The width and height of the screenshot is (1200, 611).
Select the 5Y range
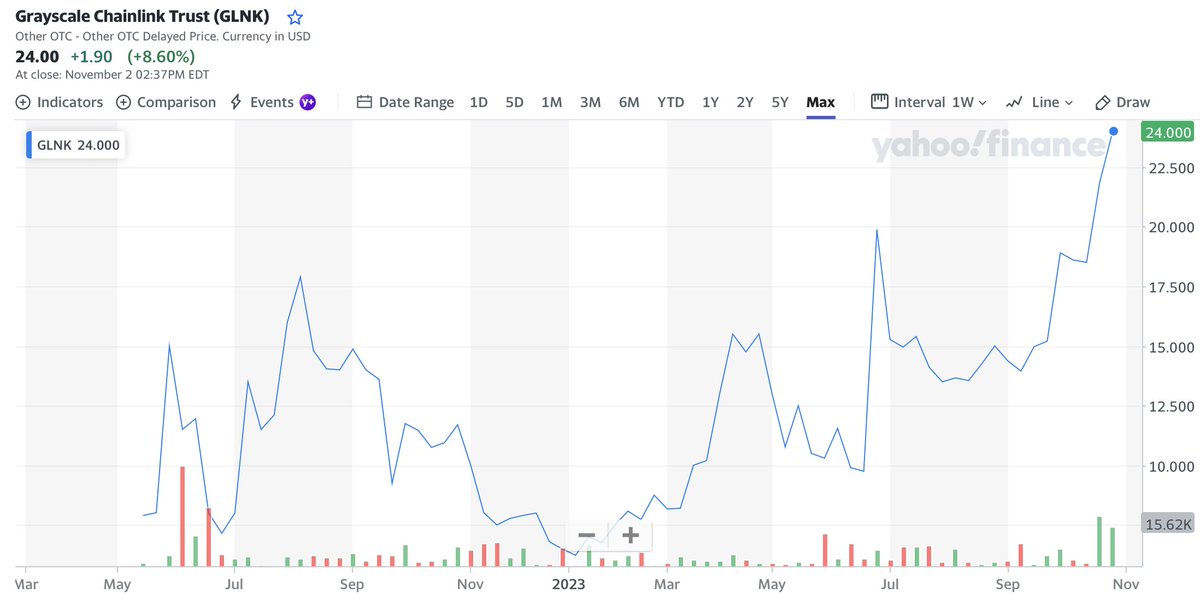(780, 102)
